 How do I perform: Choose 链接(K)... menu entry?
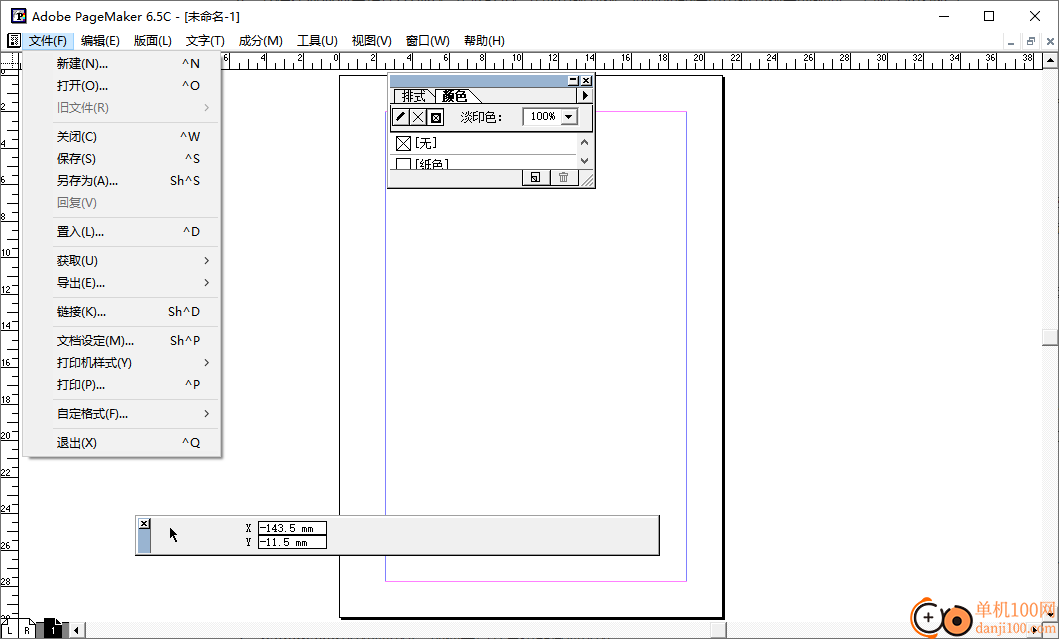[x=122, y=311]
